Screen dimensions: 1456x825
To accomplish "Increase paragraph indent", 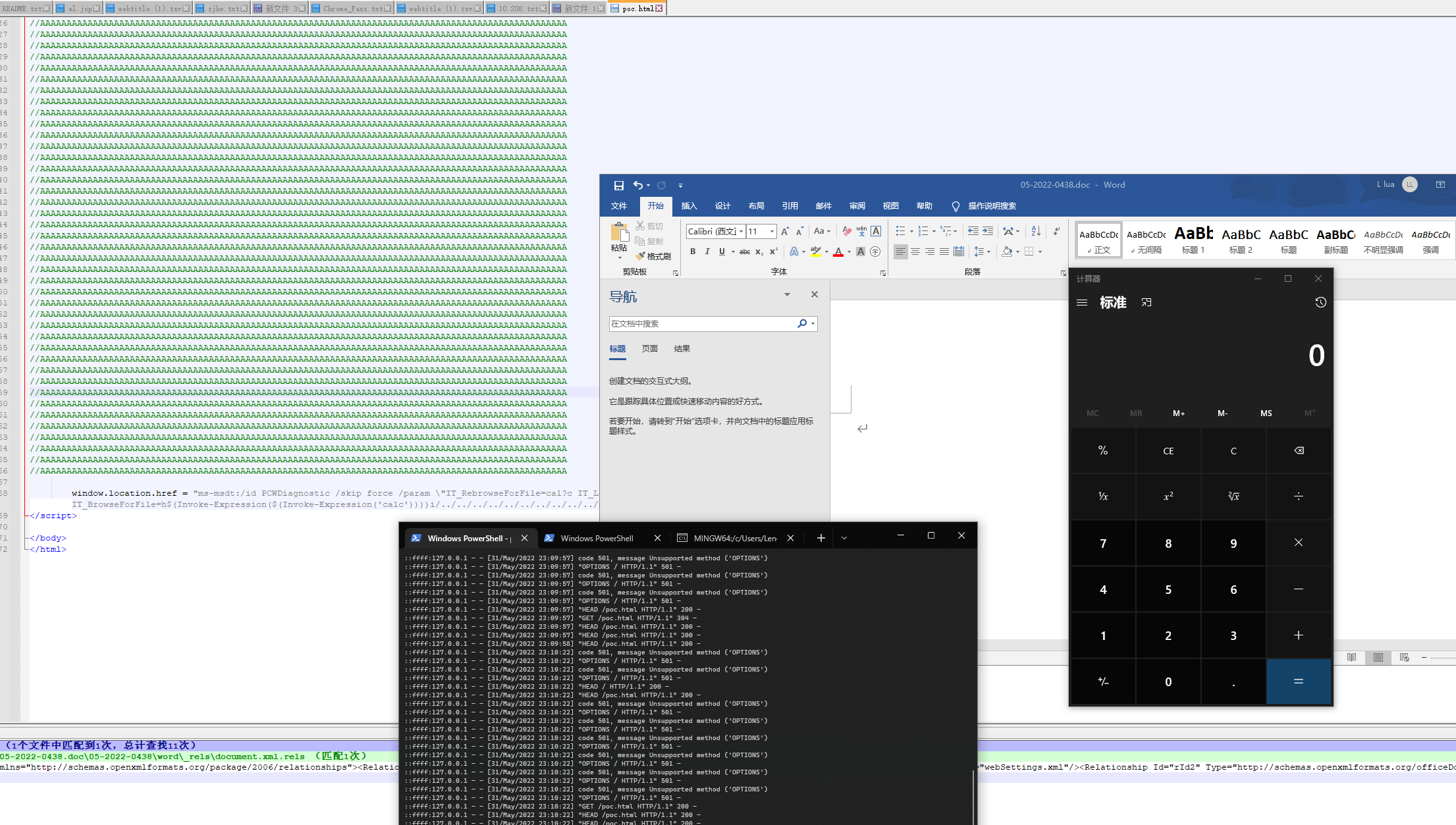I will 988,231.
